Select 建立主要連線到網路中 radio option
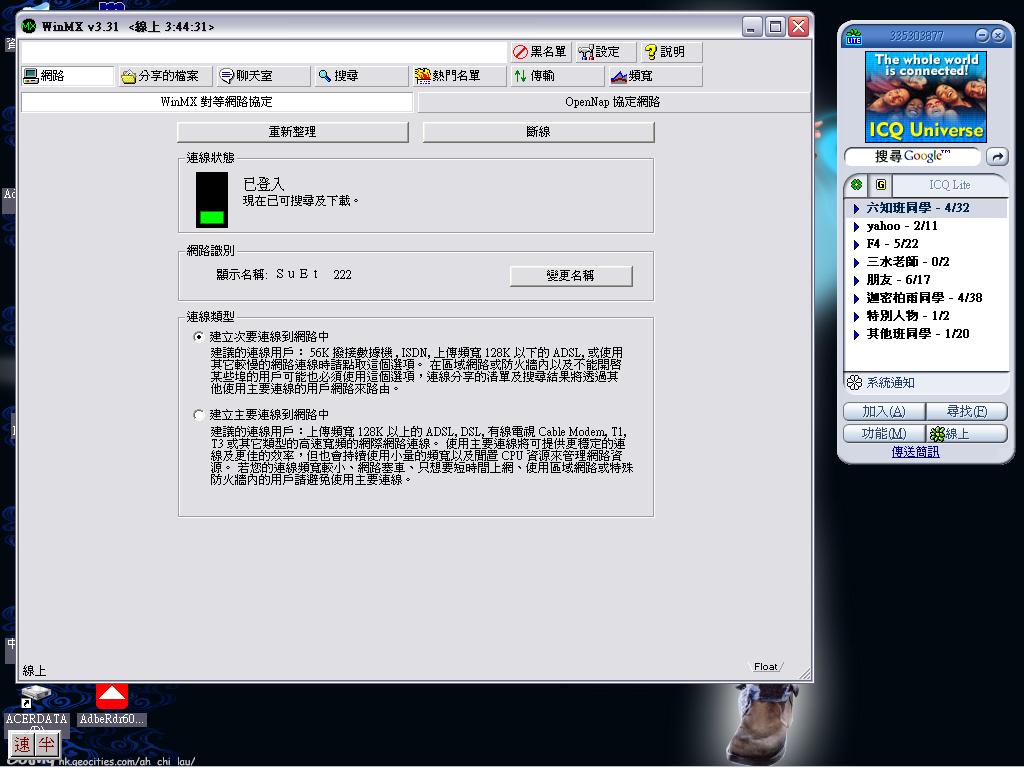 point(199,415)
